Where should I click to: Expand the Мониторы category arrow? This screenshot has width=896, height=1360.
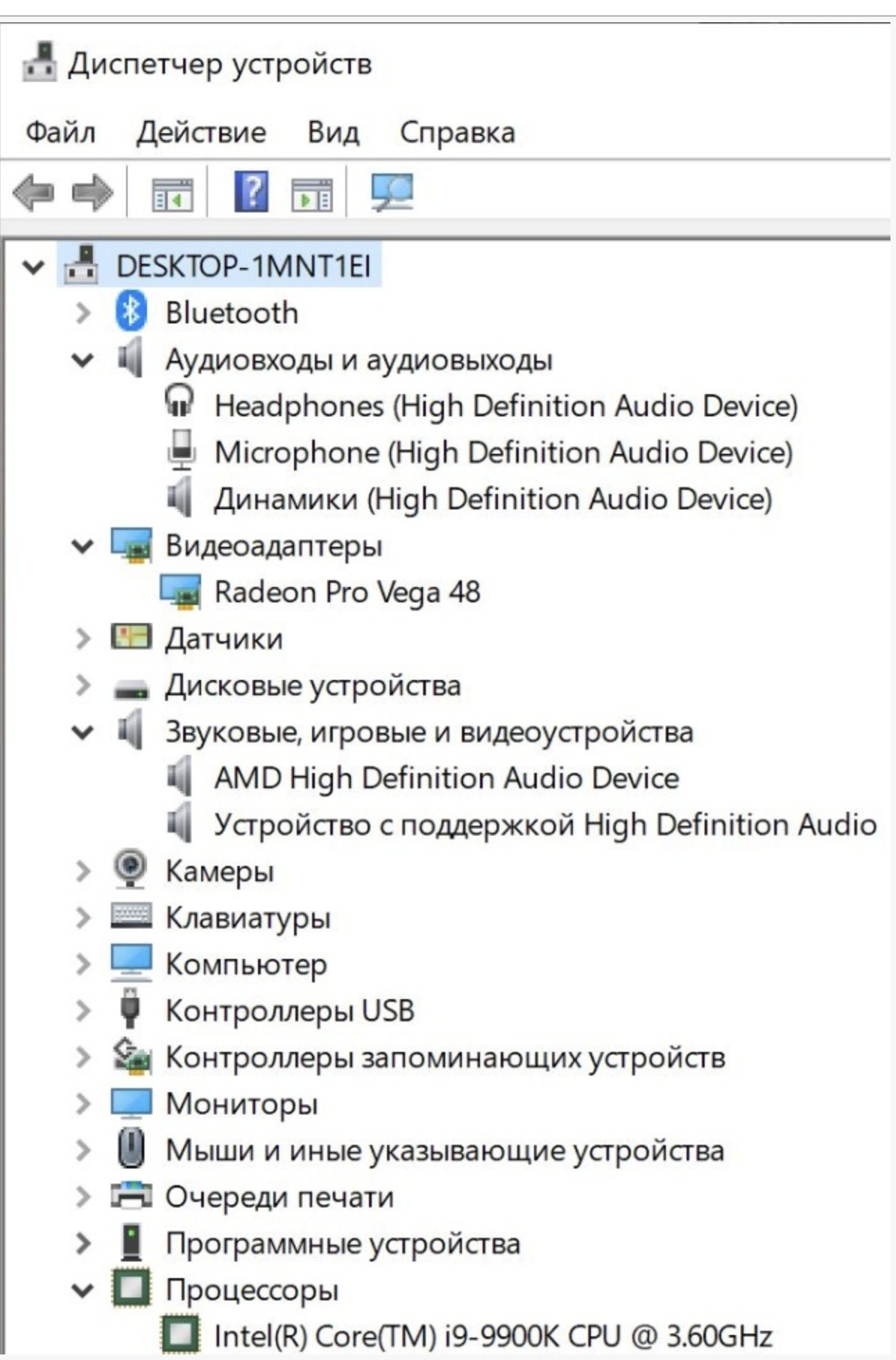[x=83, y=1103]
